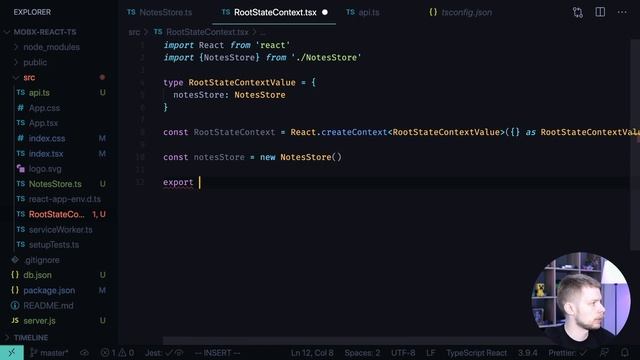Select RootStateContext file in the explorer
640x360 pixels.
pos(56,214)
